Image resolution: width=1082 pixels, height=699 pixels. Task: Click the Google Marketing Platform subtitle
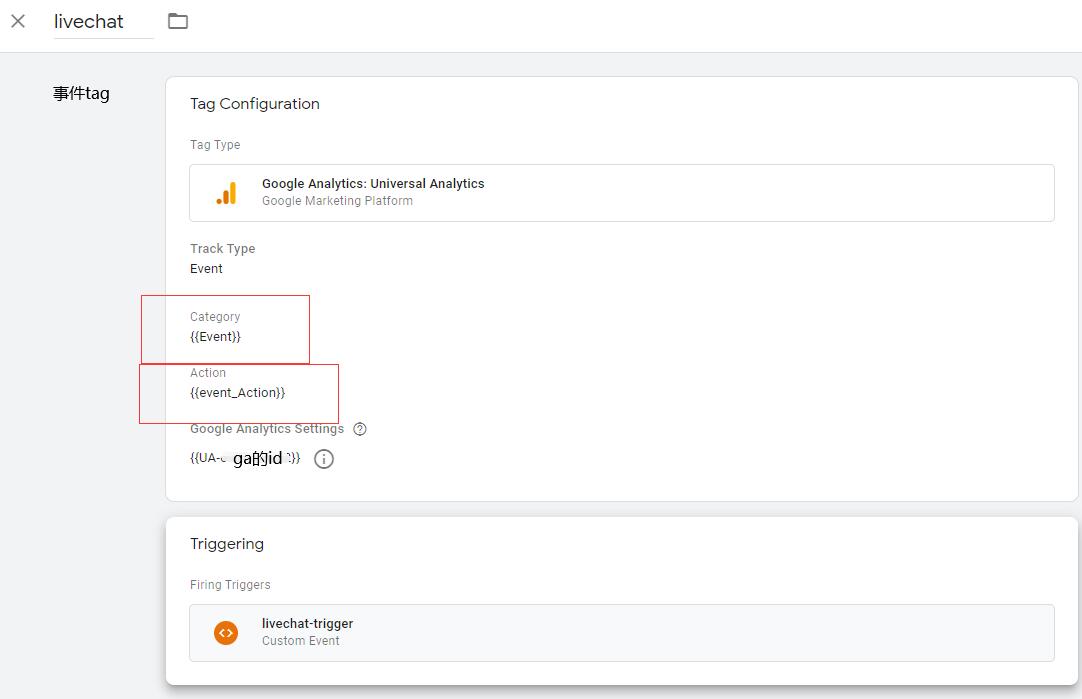pos(337,201)
